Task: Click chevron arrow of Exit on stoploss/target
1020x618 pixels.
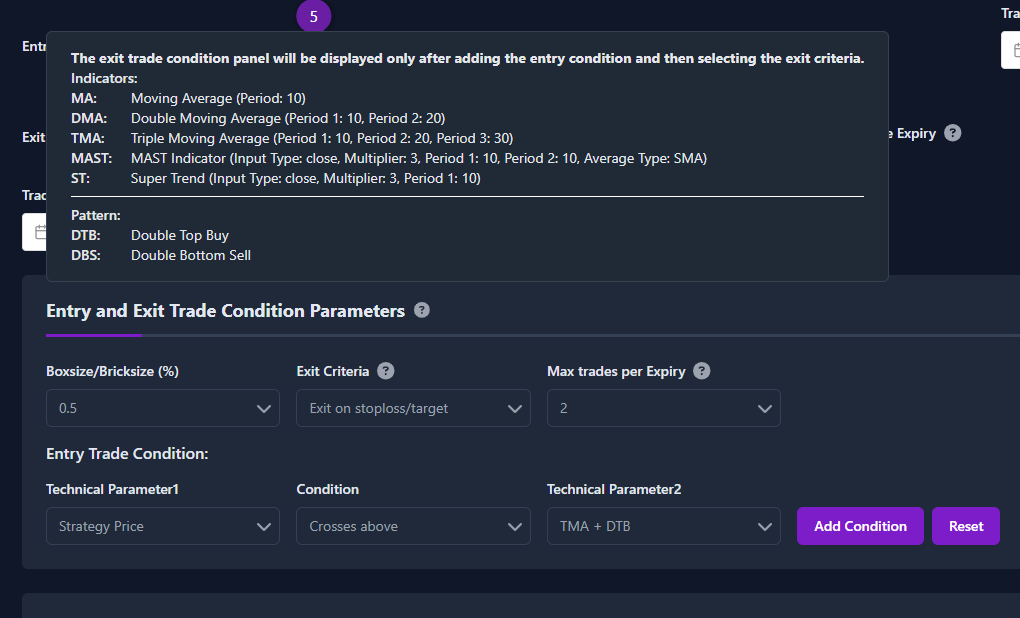Action: point(515,409)
